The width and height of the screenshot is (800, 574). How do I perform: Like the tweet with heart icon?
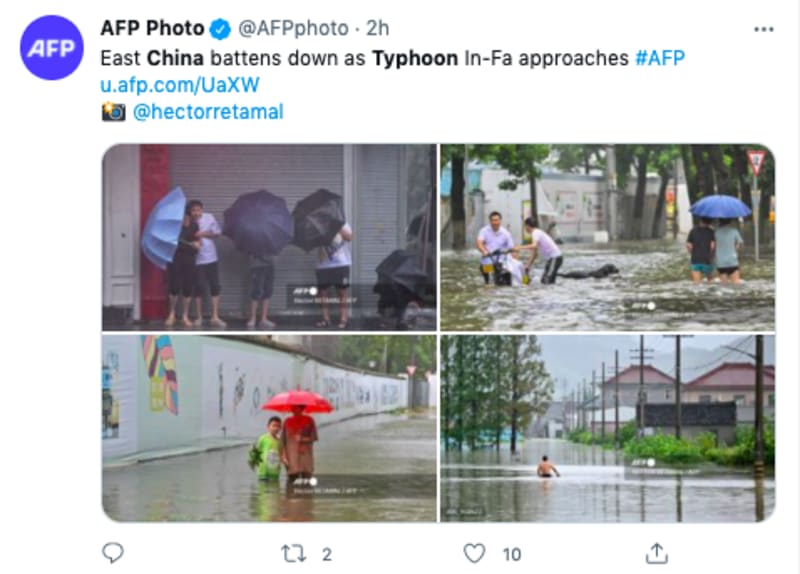click(474, 553)
